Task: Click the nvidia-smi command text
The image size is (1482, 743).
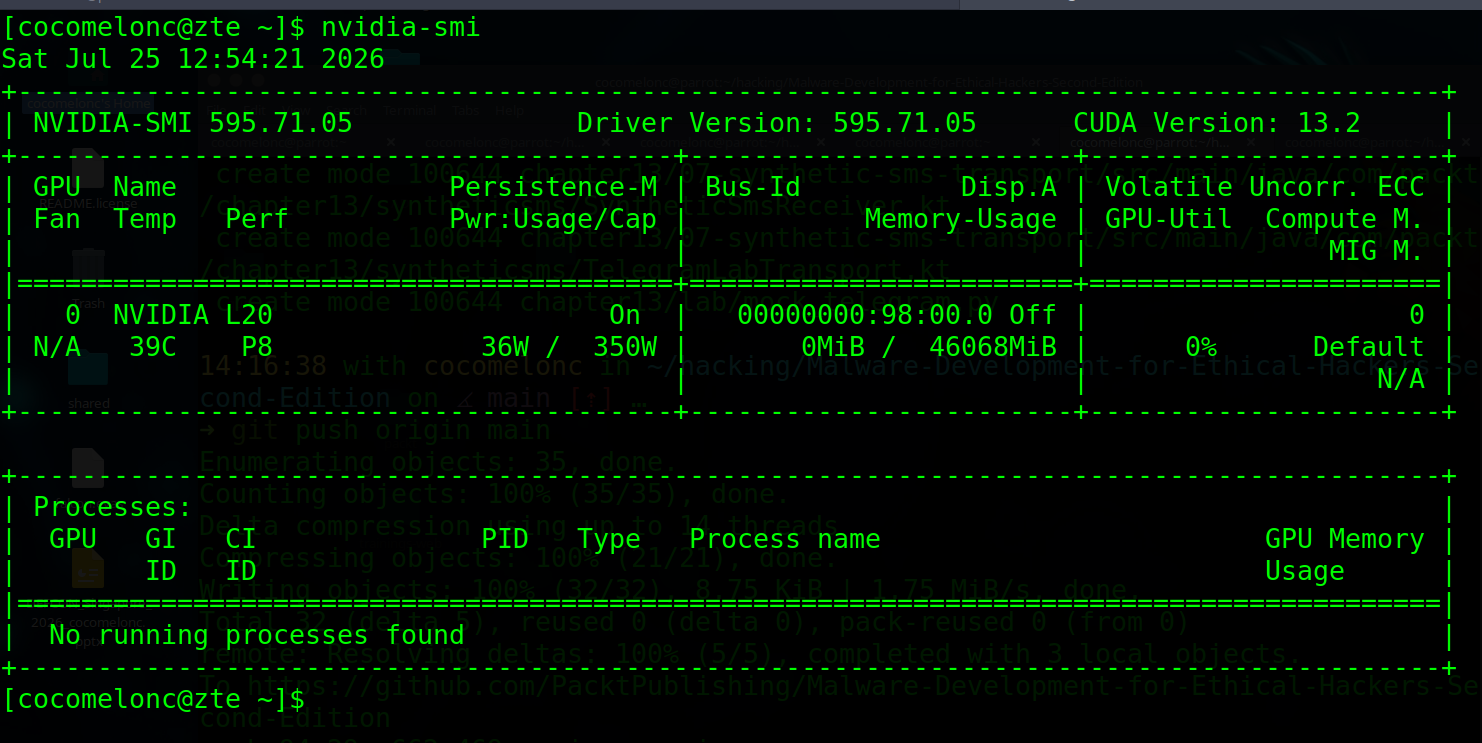Action: click(x=401, y=27)
